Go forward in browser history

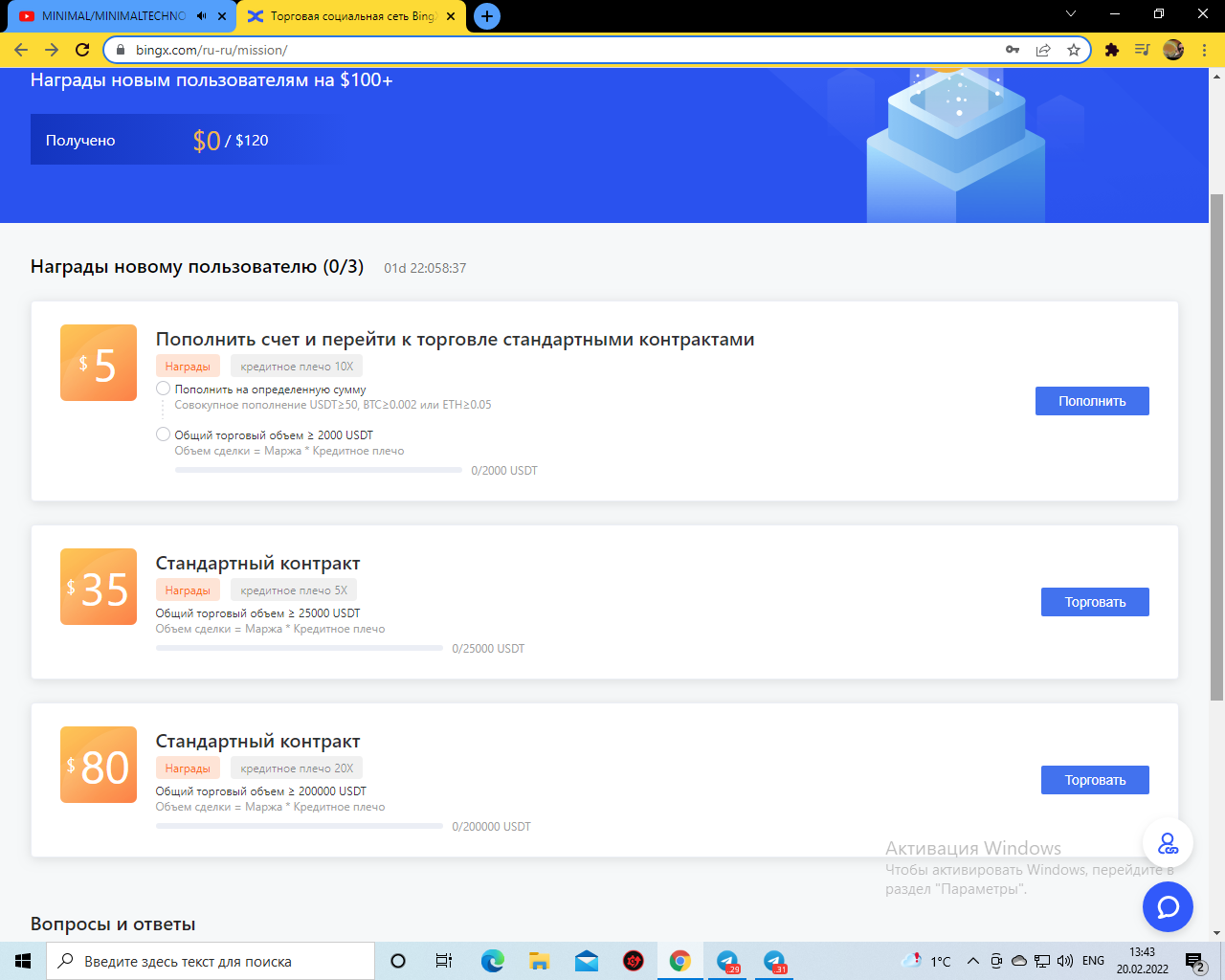coord(52,50)
